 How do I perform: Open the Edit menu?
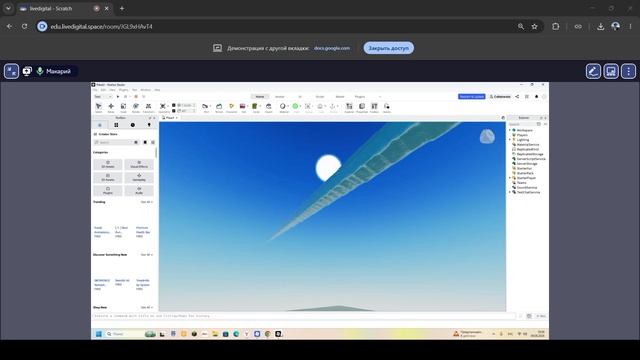pos(103,90)
